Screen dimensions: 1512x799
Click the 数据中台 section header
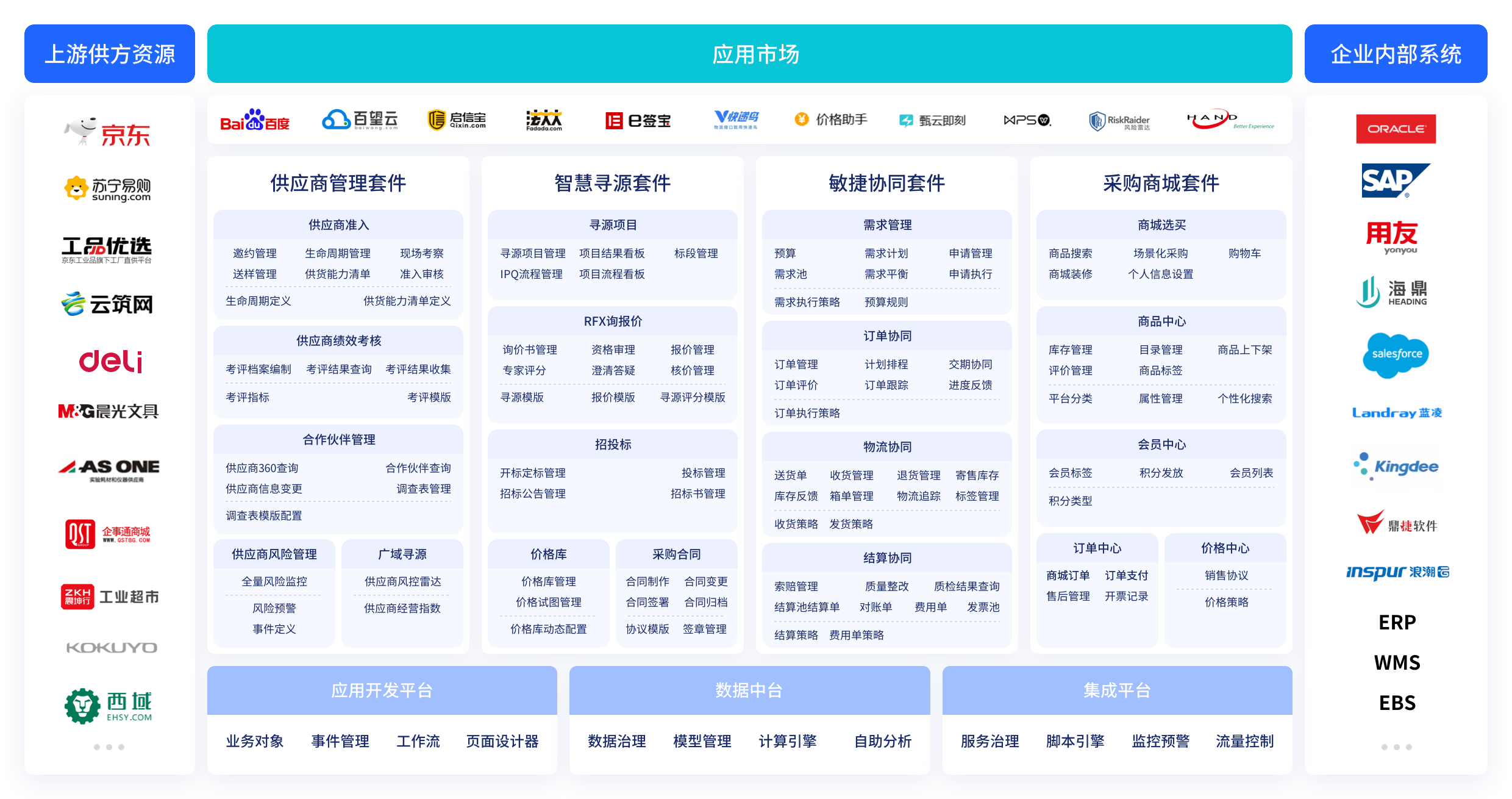coord(749,690)
